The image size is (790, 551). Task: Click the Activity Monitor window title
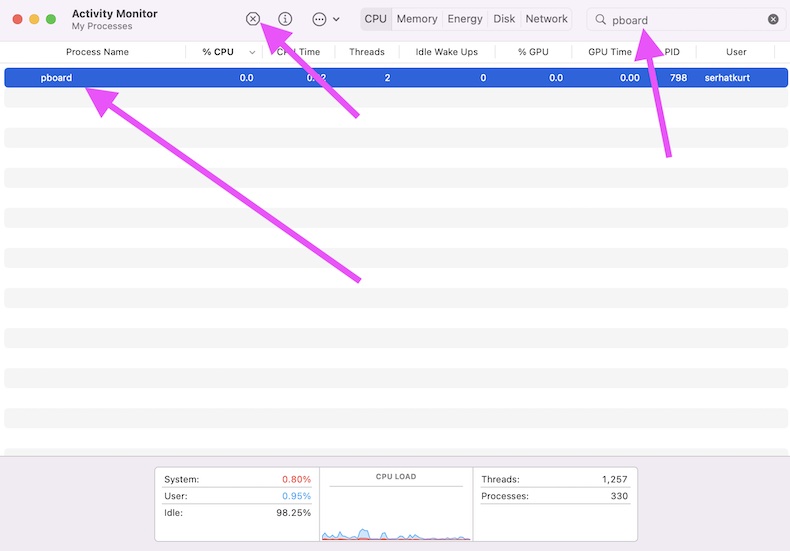(114, 14)
